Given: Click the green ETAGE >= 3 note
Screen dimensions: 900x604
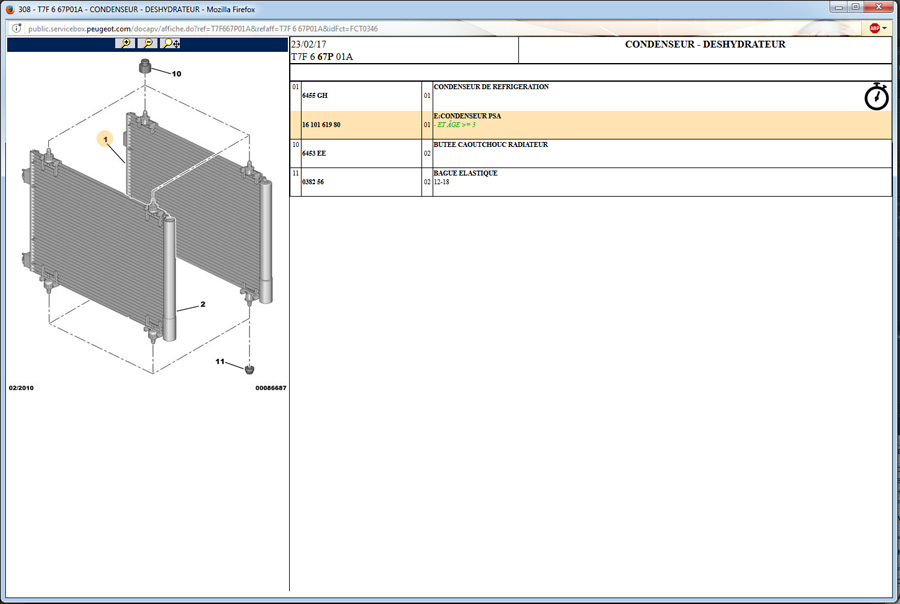Looking at the screenshot, I should [456, 126].
